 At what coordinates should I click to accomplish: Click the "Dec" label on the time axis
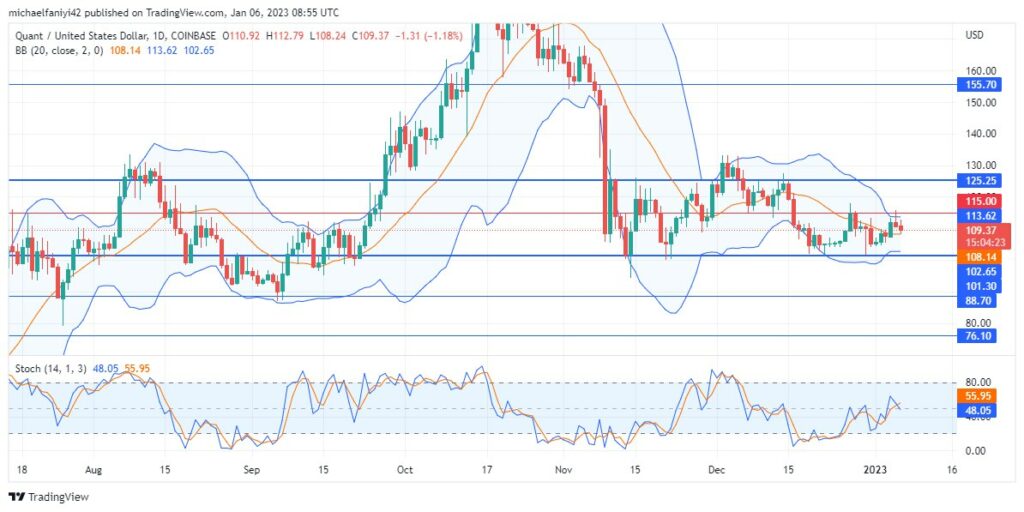tap(717, 469)
